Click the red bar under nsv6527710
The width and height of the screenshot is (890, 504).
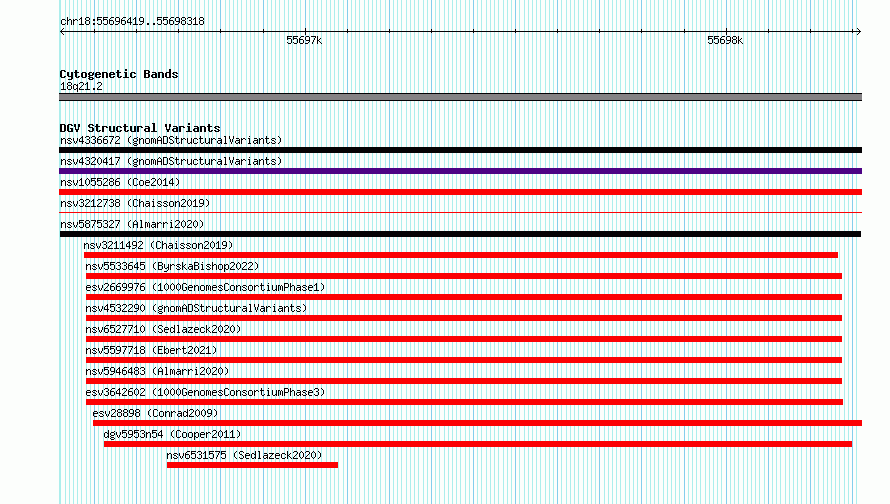tap(464, 339)
